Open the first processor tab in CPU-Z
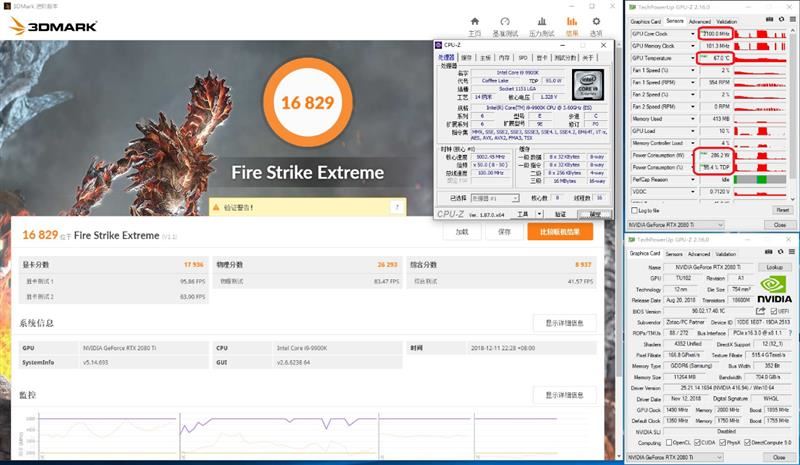 pyautogui.click(x=446, y=57)
